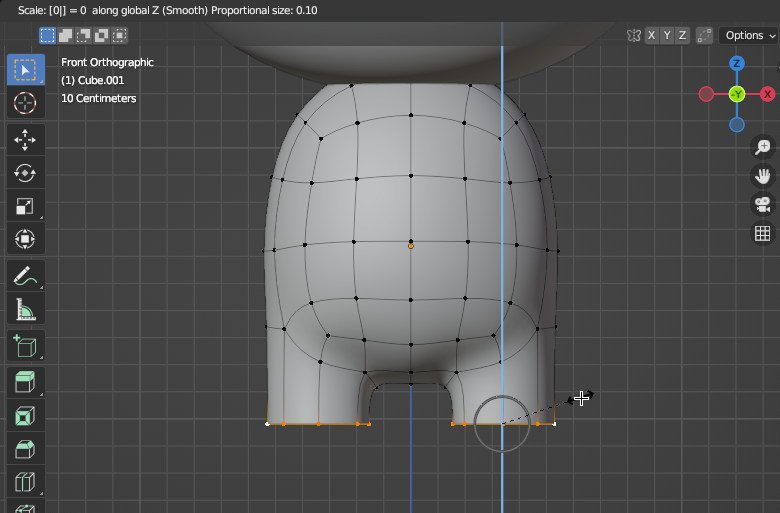Activate the Loop Cut tool
The image size is (780, 513).
(x=25, y=482)
